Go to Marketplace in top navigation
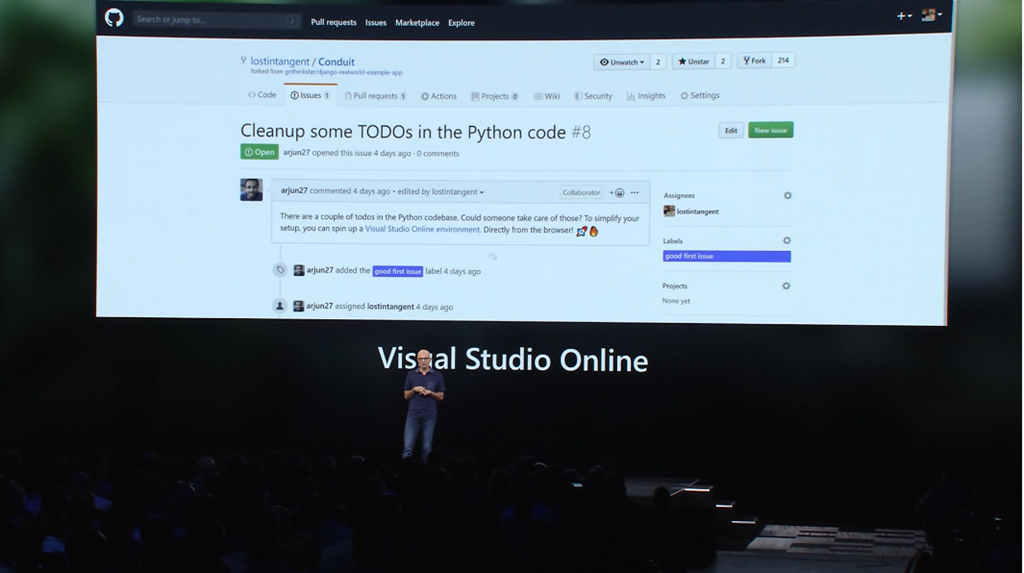 [417, 23]
